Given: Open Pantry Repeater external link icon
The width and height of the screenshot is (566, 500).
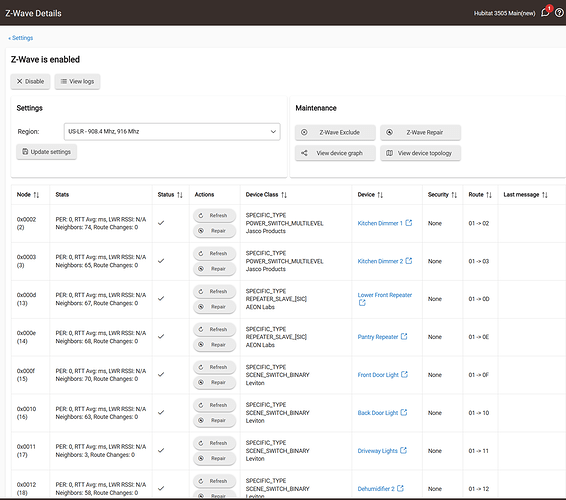Looking at the screenshot, I should [x=404, y=336].
